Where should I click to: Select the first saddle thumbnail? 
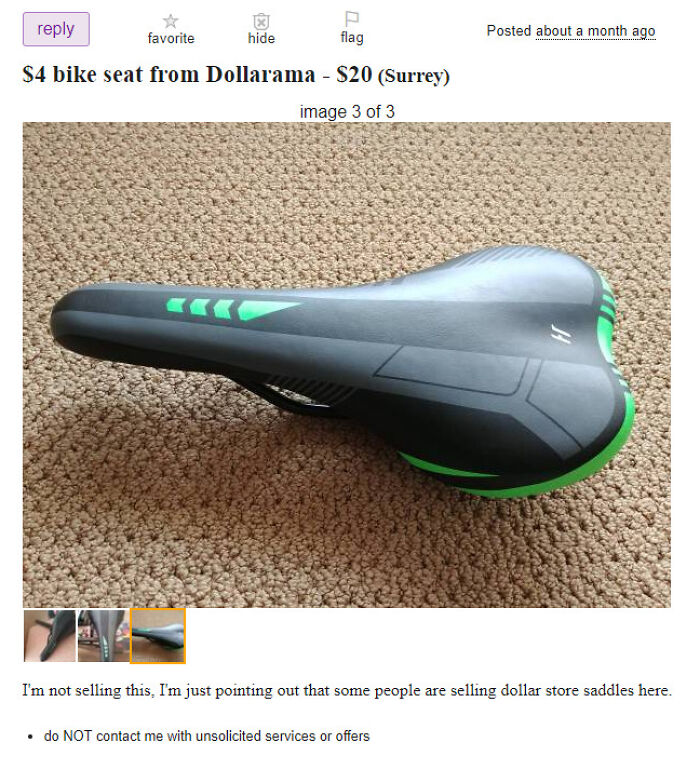(49, 636)
